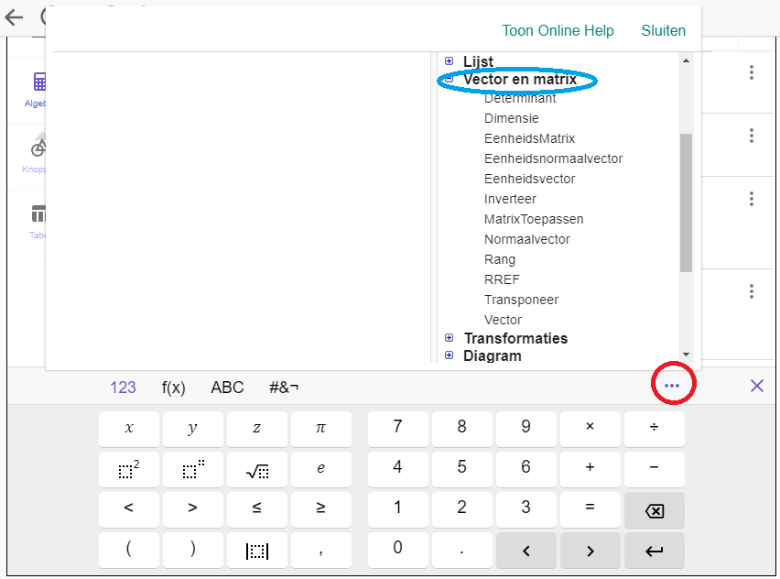Click the three-dots more button on keyboard
This screenshot has width=780, height=579.
coord(672,386)
